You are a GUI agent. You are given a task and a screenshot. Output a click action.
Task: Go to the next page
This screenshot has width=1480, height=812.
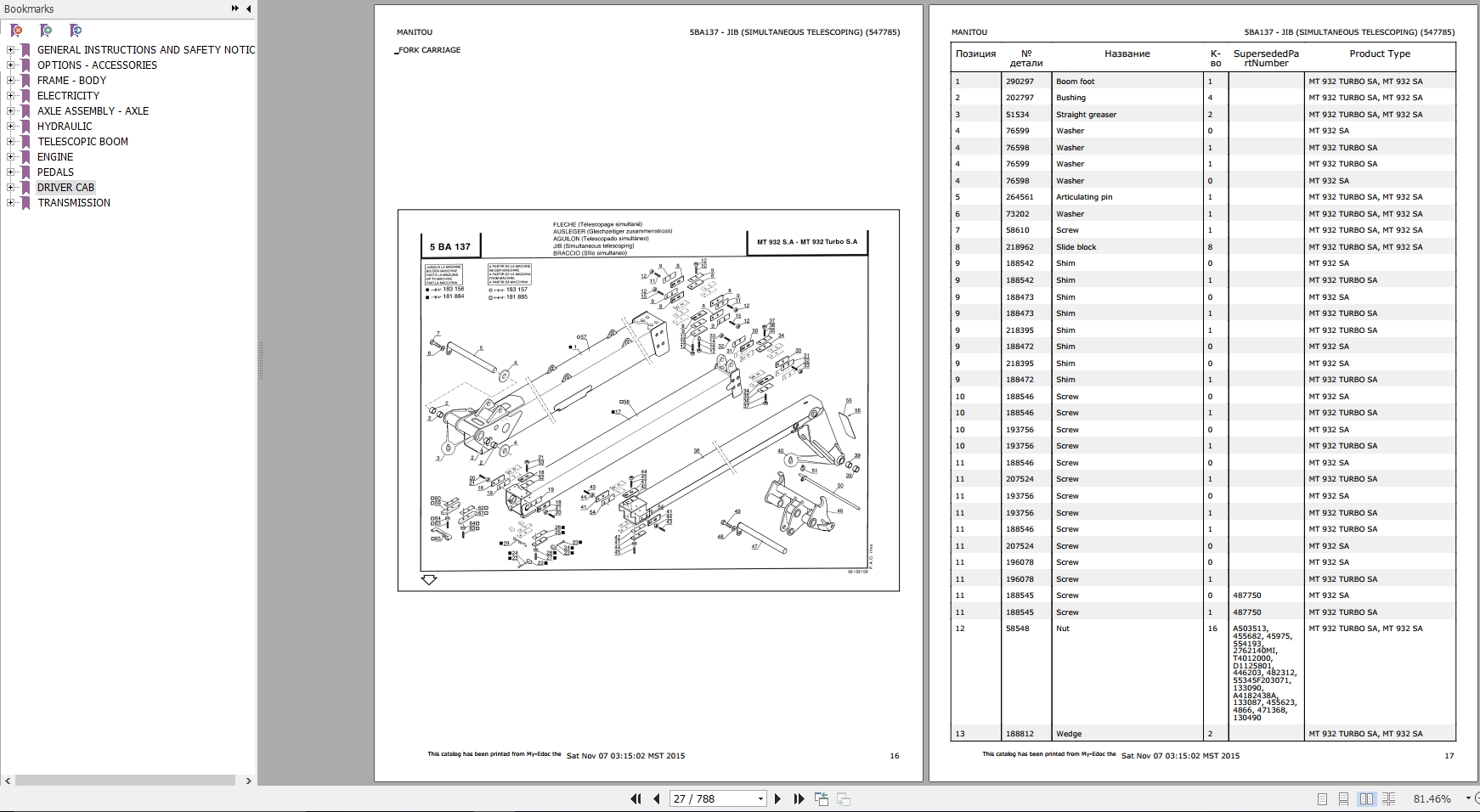(777, 798)
